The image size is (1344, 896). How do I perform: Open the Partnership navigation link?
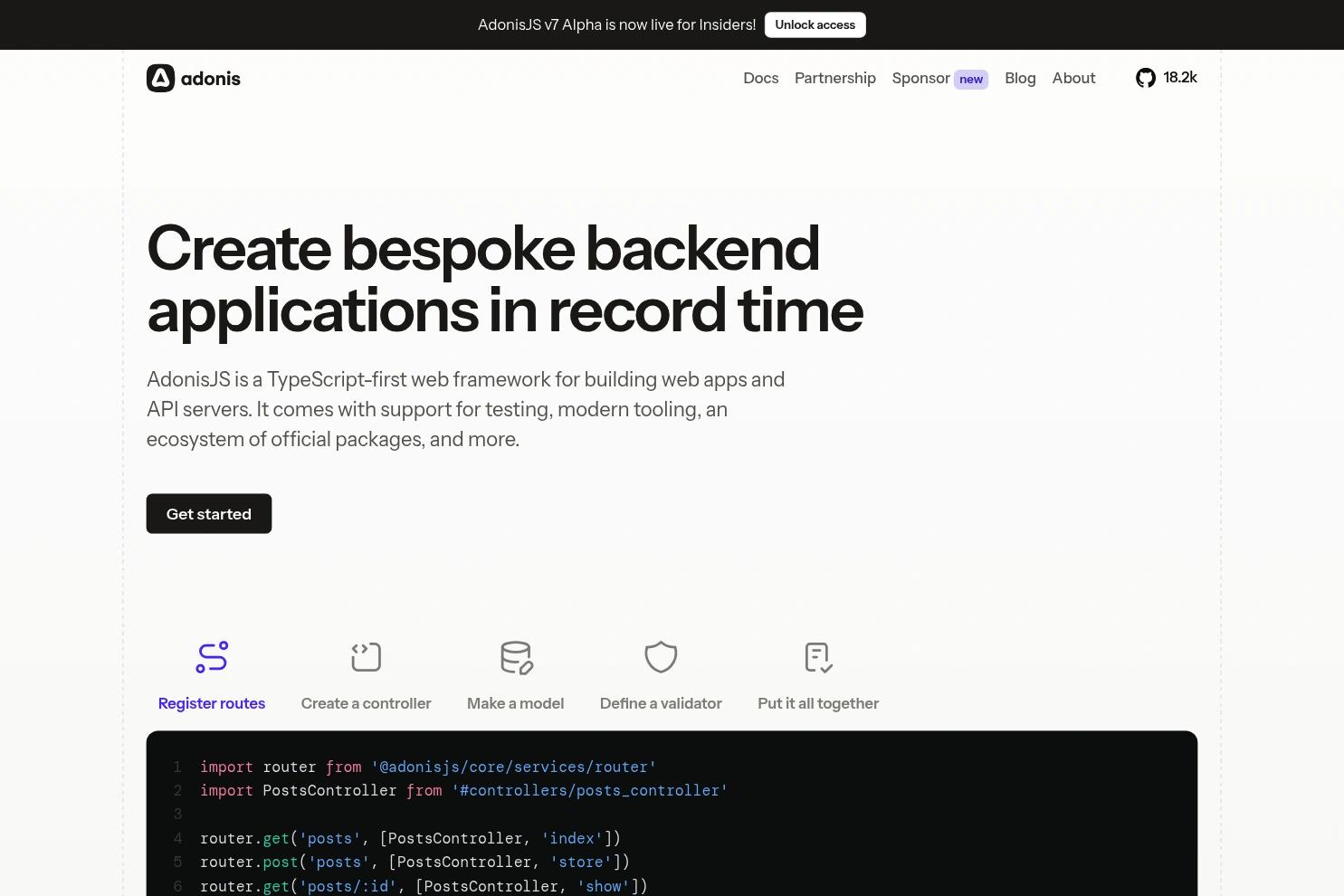[x=835, y=78]
